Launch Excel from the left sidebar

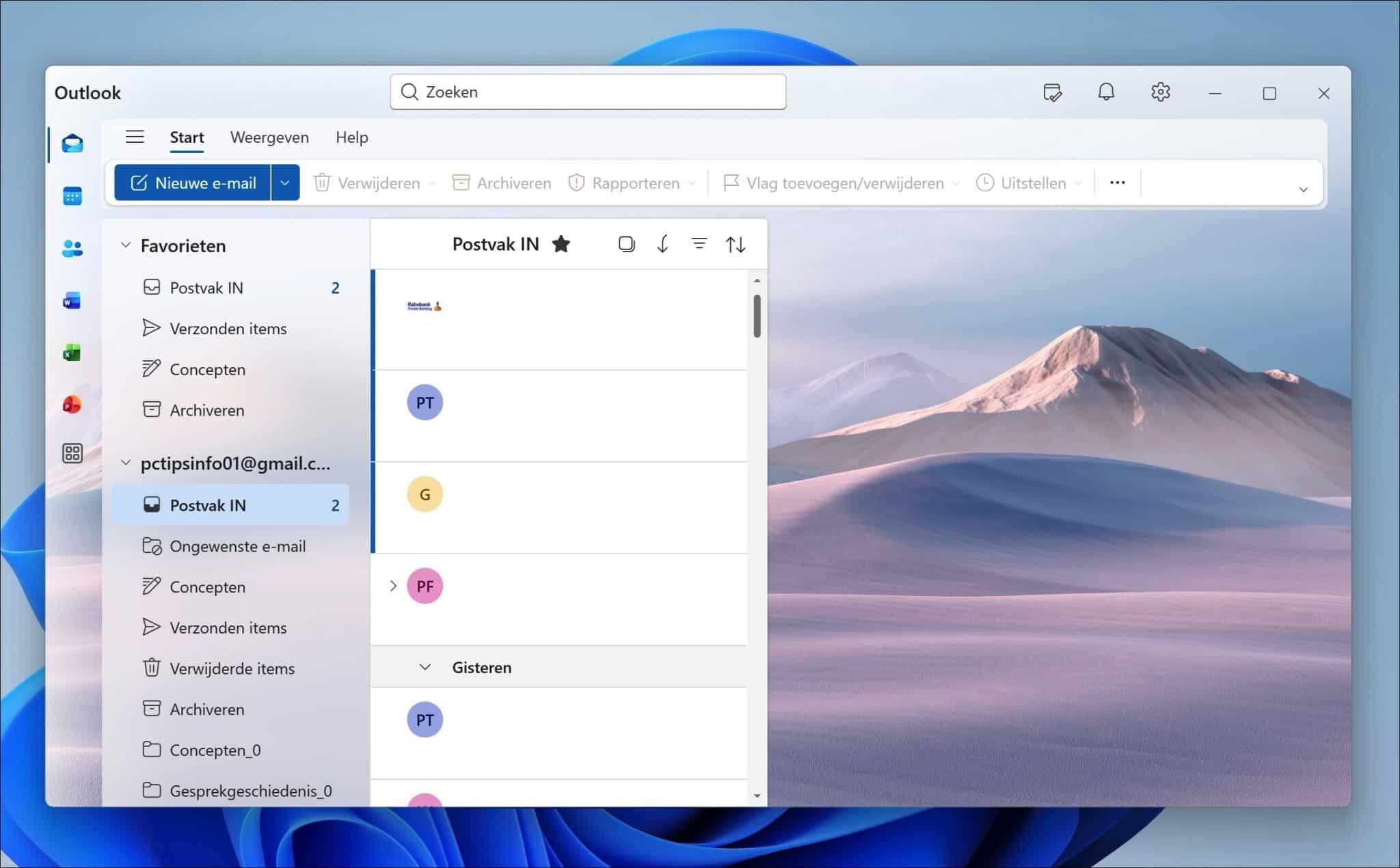point(72,353)
